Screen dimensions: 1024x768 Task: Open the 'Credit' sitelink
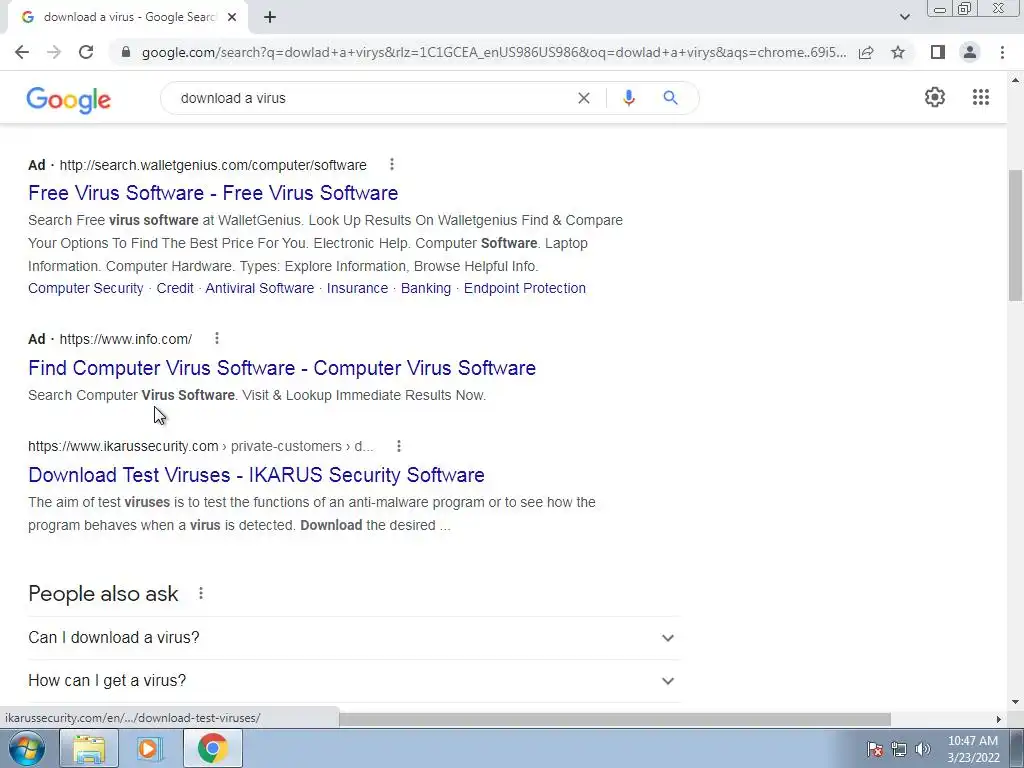tap(175, 288)
